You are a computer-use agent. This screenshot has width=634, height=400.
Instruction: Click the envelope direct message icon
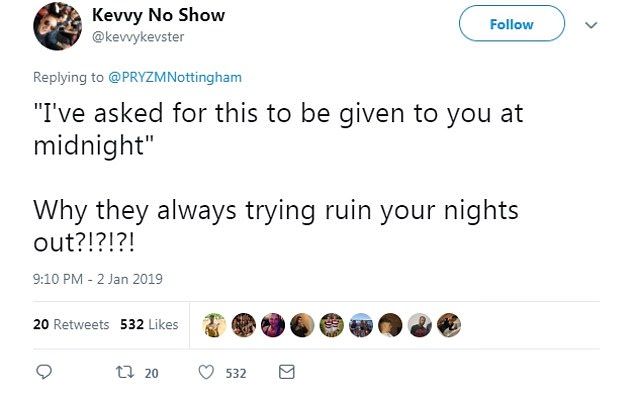(x=286, y=373)
